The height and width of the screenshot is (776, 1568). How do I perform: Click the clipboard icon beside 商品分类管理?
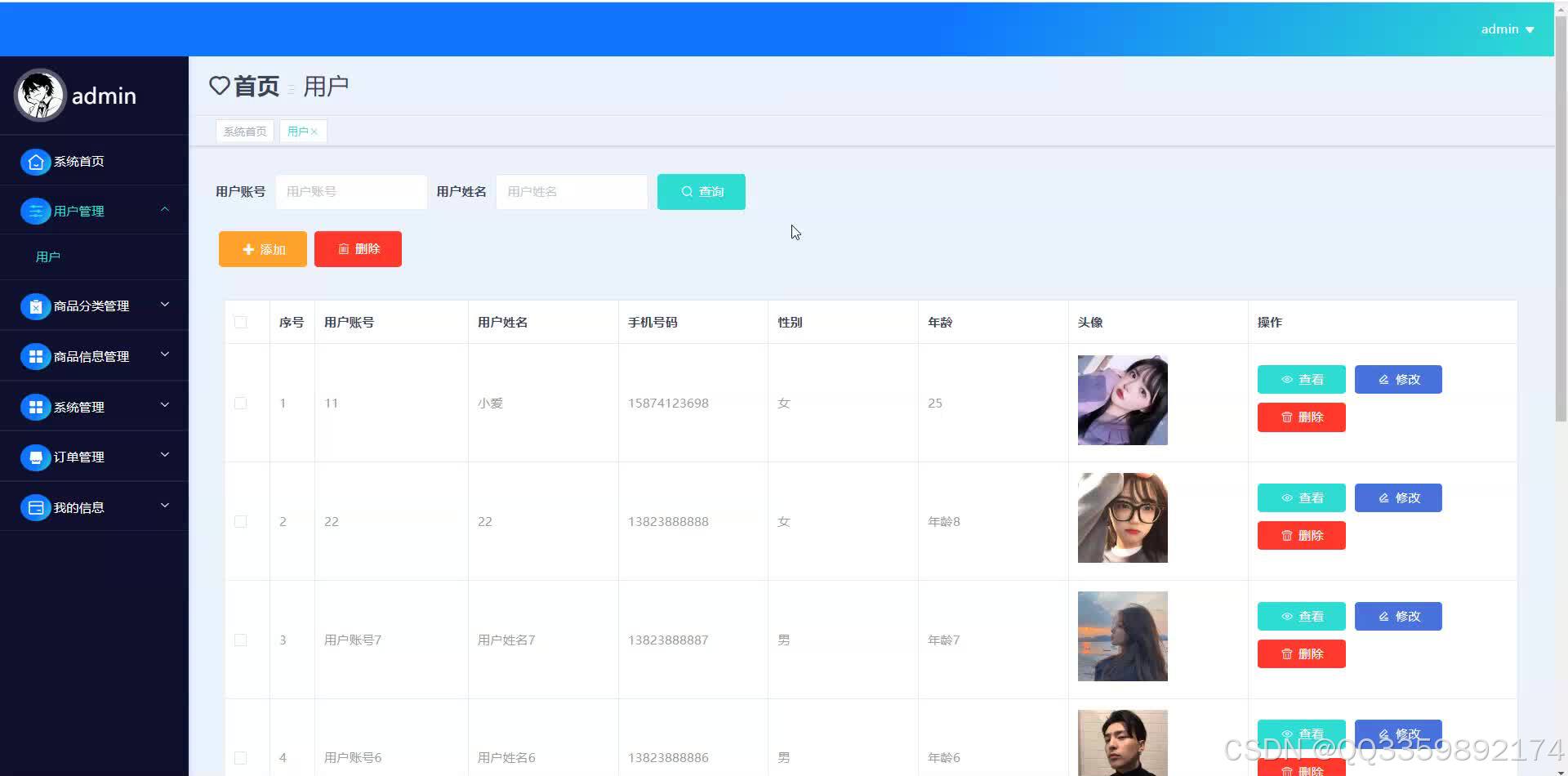(x=35, y=306)
